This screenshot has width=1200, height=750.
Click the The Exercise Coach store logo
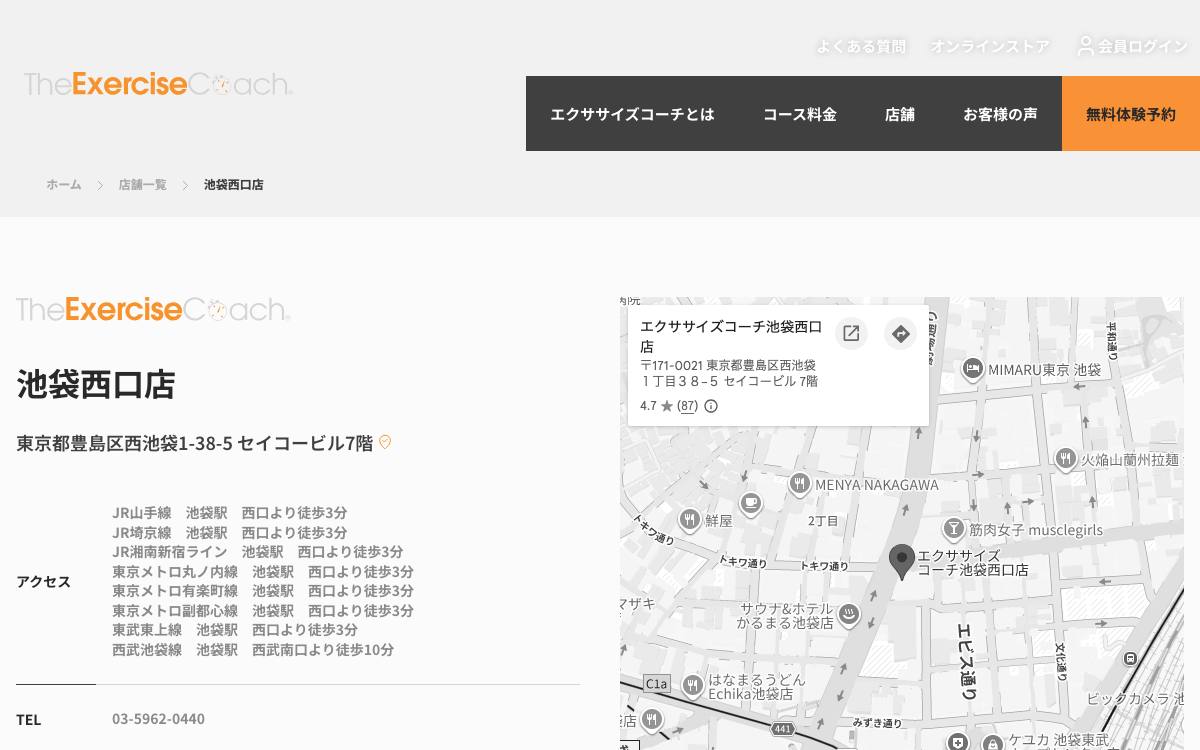pyautogui.click(x=153, y=309)
